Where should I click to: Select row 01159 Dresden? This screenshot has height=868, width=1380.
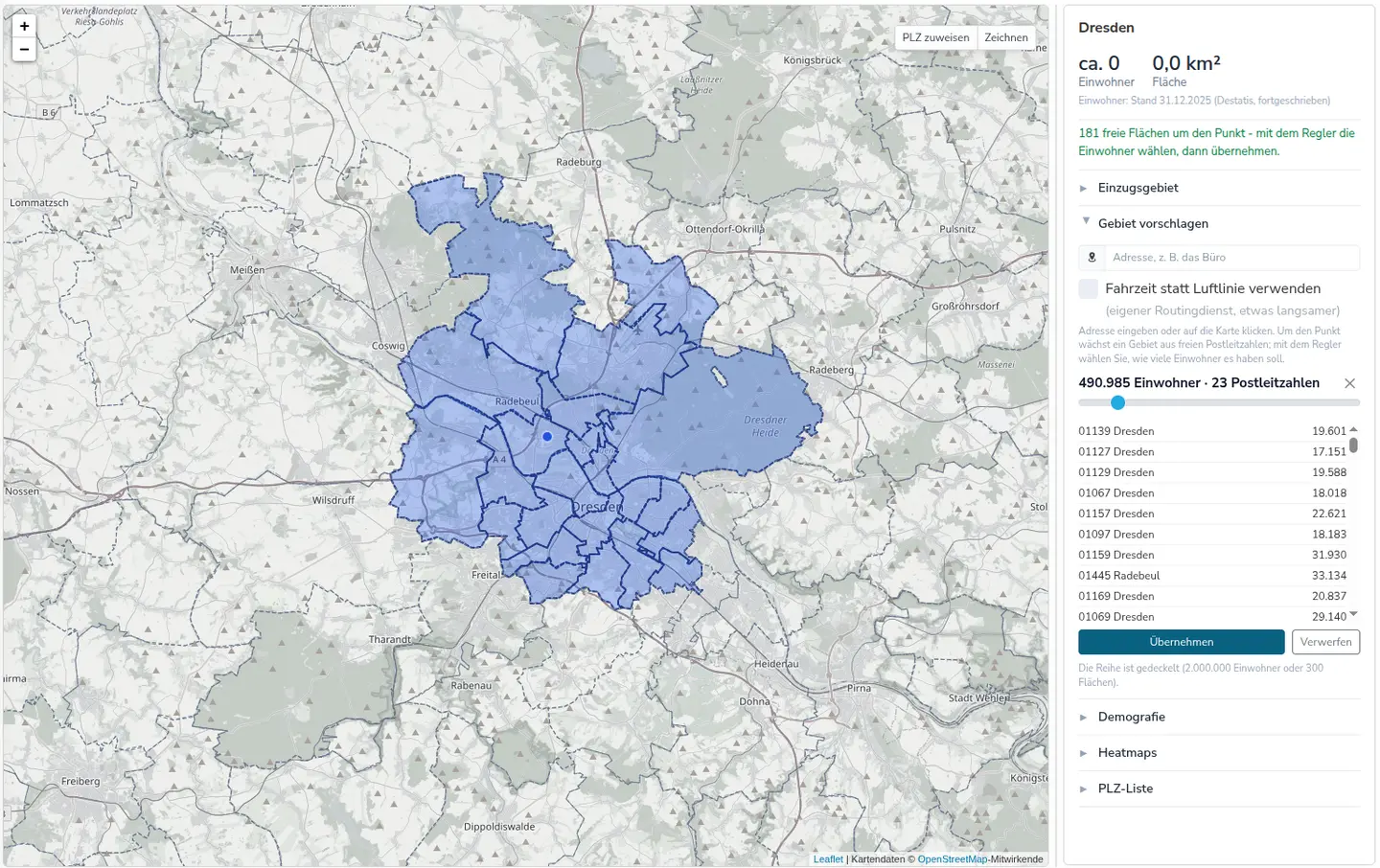[x=1212, y=555]
